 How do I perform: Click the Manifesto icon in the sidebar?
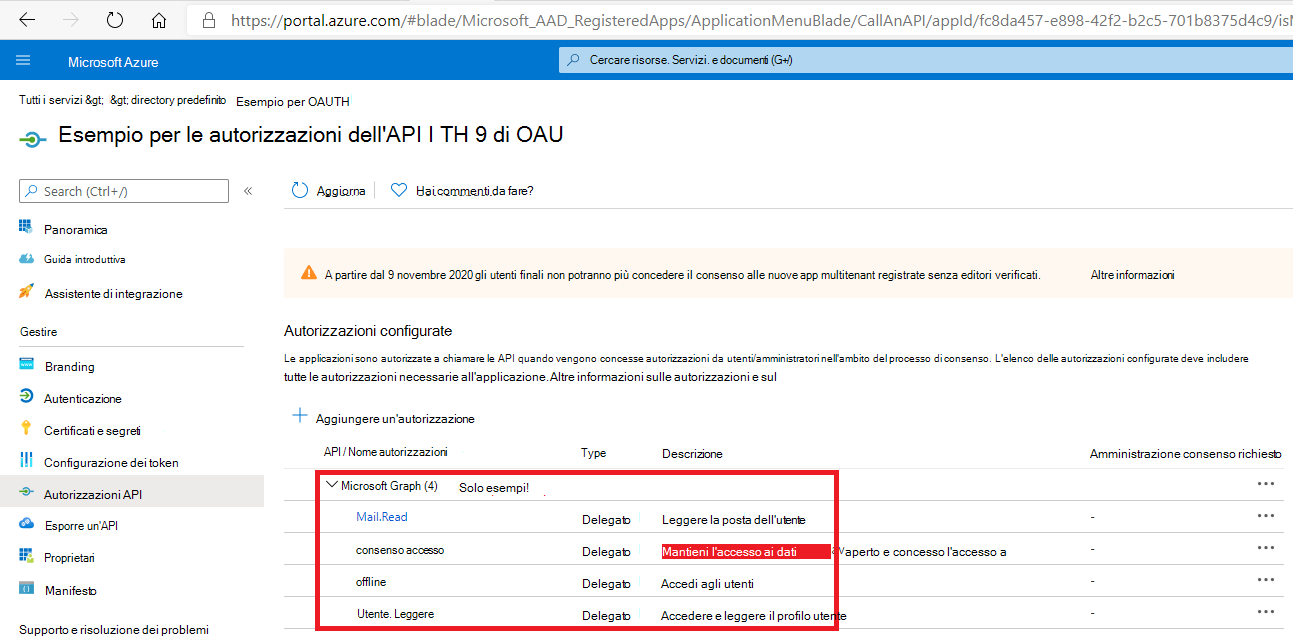coord(26,590)
